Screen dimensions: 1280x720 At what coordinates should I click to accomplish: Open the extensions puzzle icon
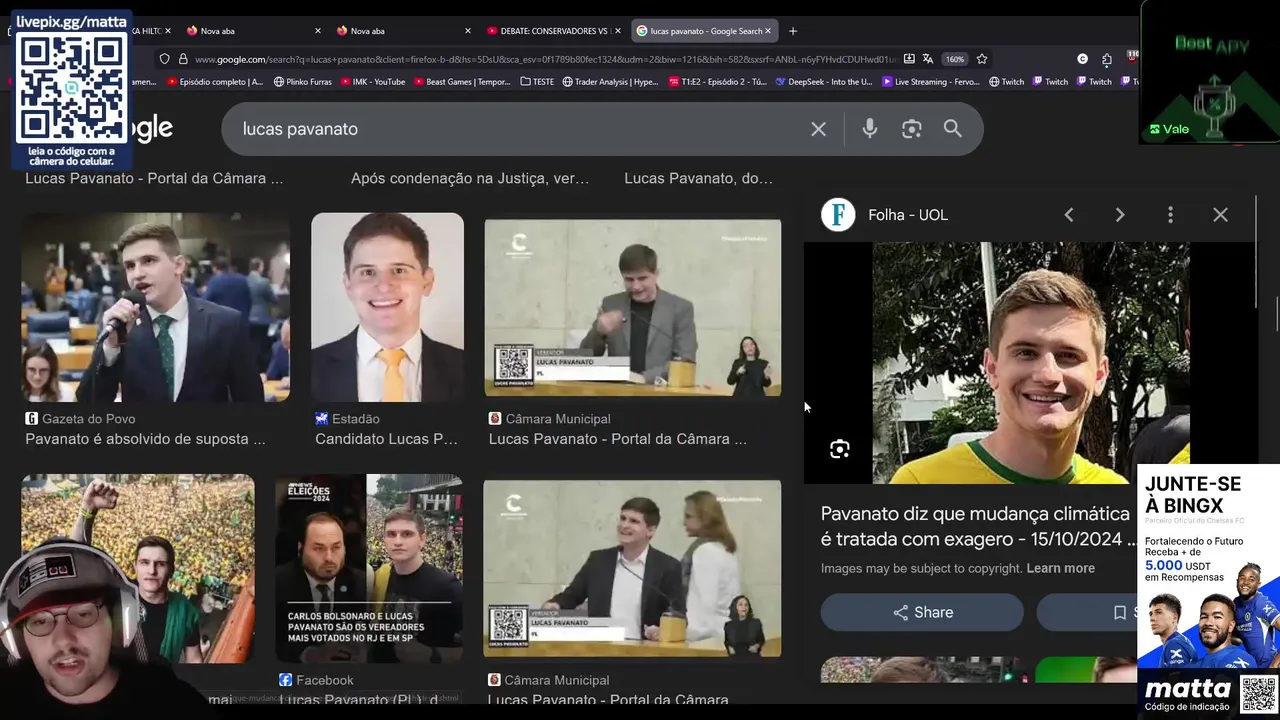click(1106, 59)
